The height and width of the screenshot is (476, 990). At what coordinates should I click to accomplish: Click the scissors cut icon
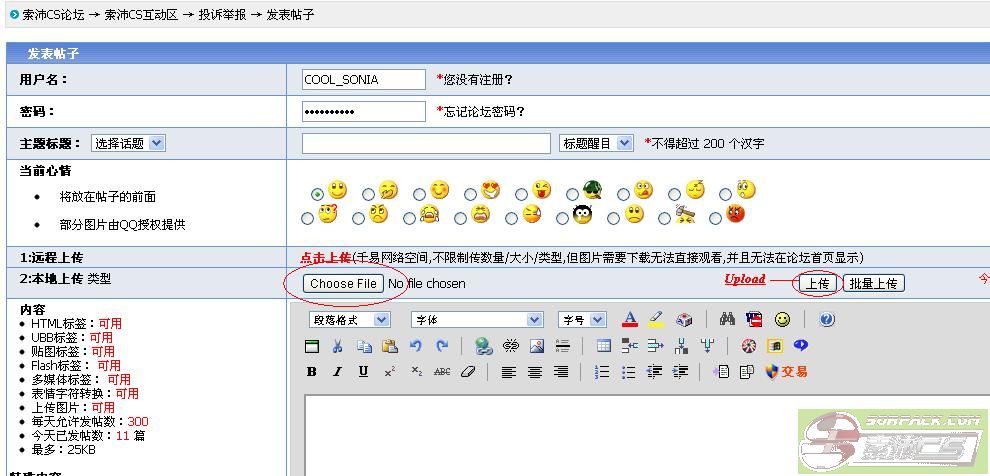click(338, 346)
